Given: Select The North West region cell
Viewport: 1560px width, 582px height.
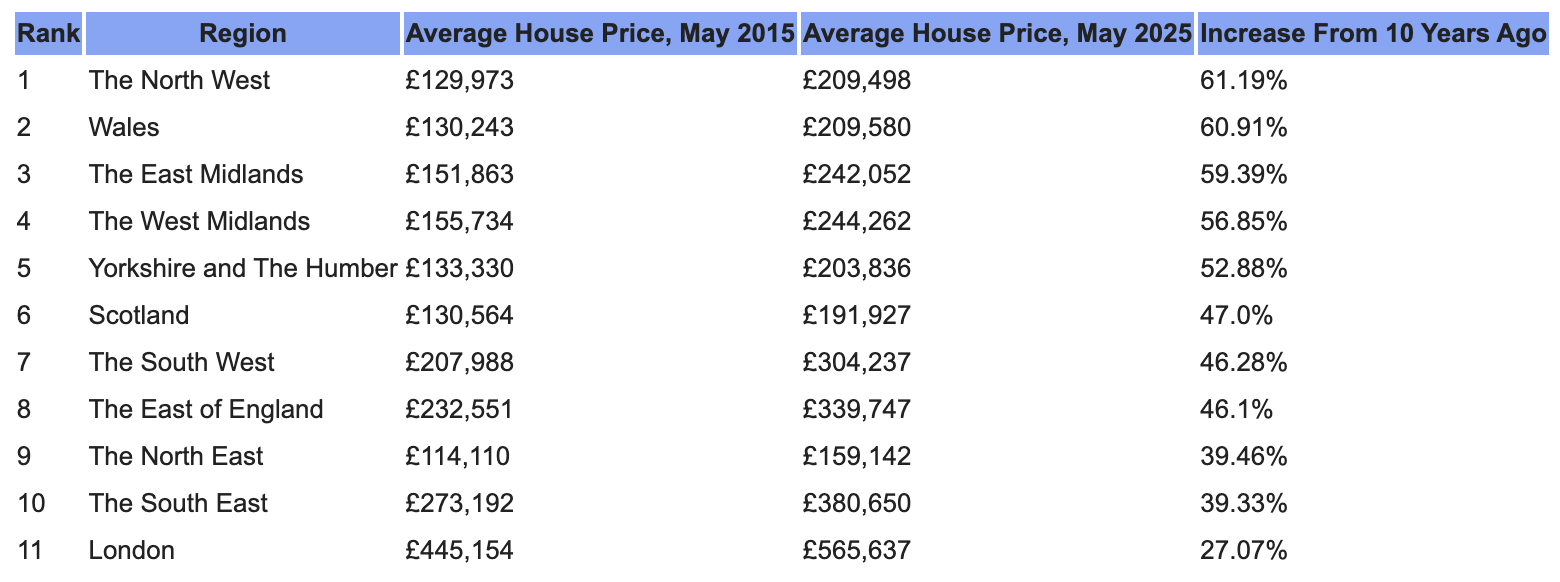Looking at the screenshot, I should tap(179, 80).
